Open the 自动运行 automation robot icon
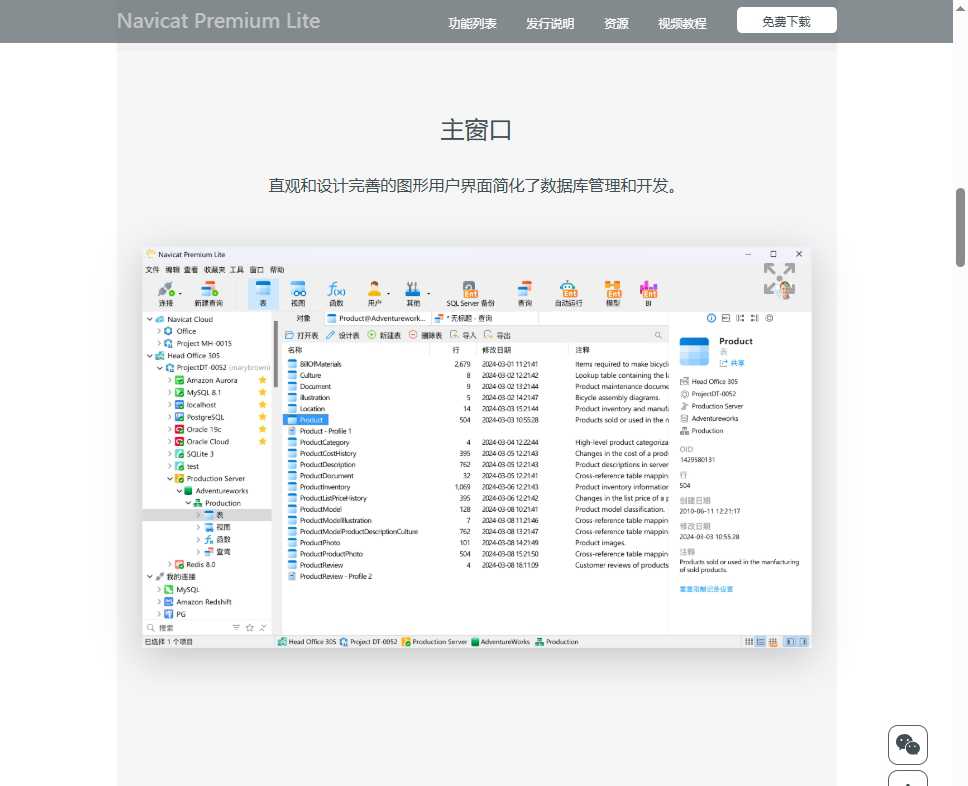This screenshot has width=968, height=786. coord(568,293)
